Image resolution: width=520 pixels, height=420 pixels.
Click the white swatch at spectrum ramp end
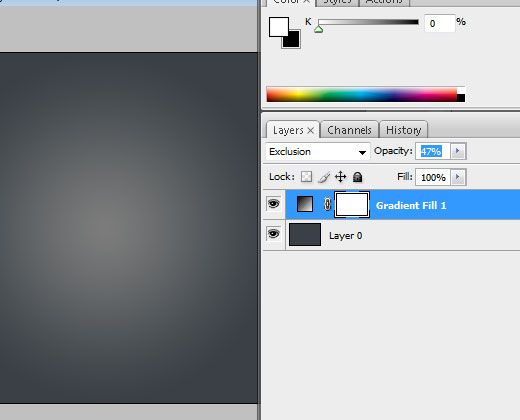(x=461, y=90)
